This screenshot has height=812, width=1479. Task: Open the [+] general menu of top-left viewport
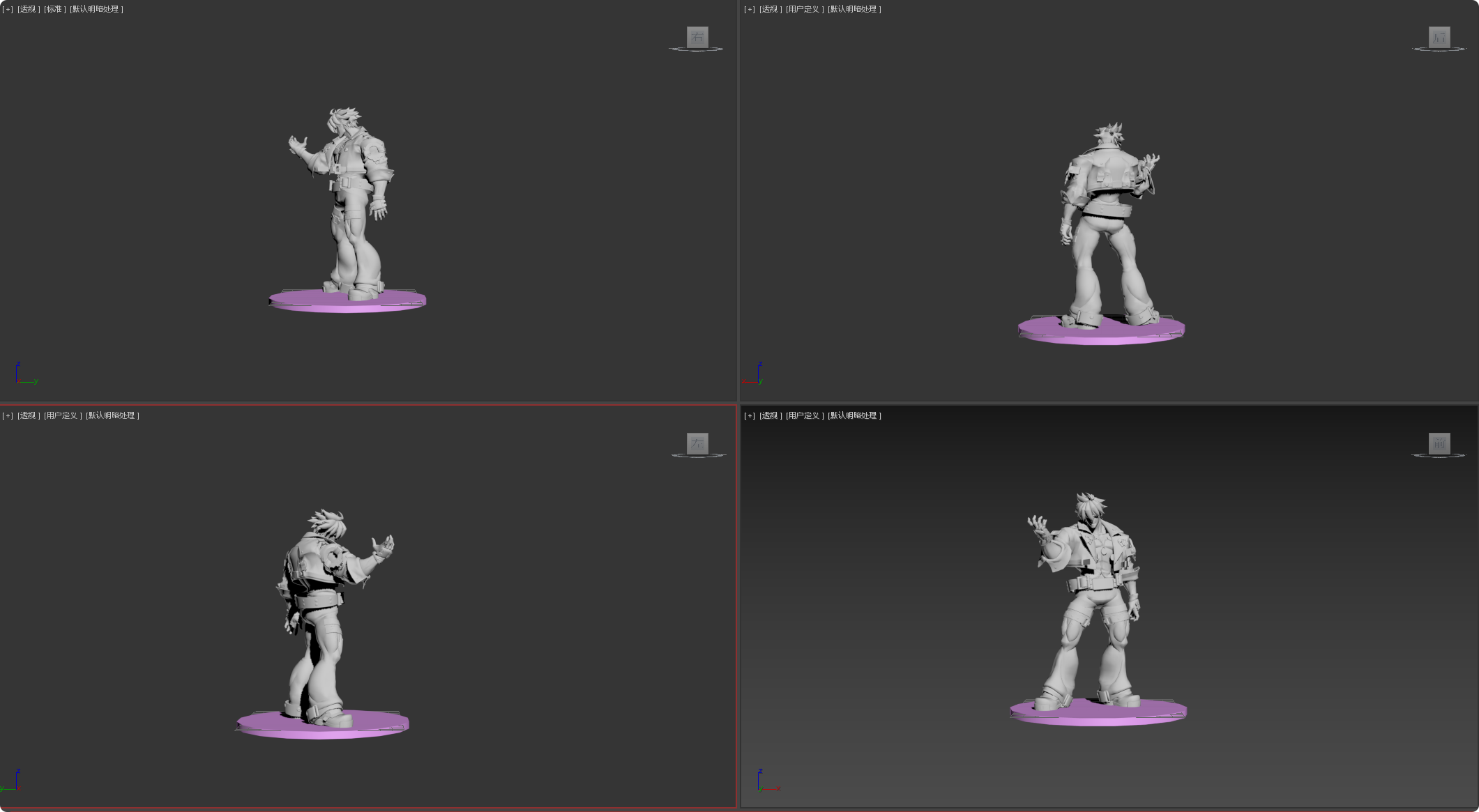coord(8,9)
